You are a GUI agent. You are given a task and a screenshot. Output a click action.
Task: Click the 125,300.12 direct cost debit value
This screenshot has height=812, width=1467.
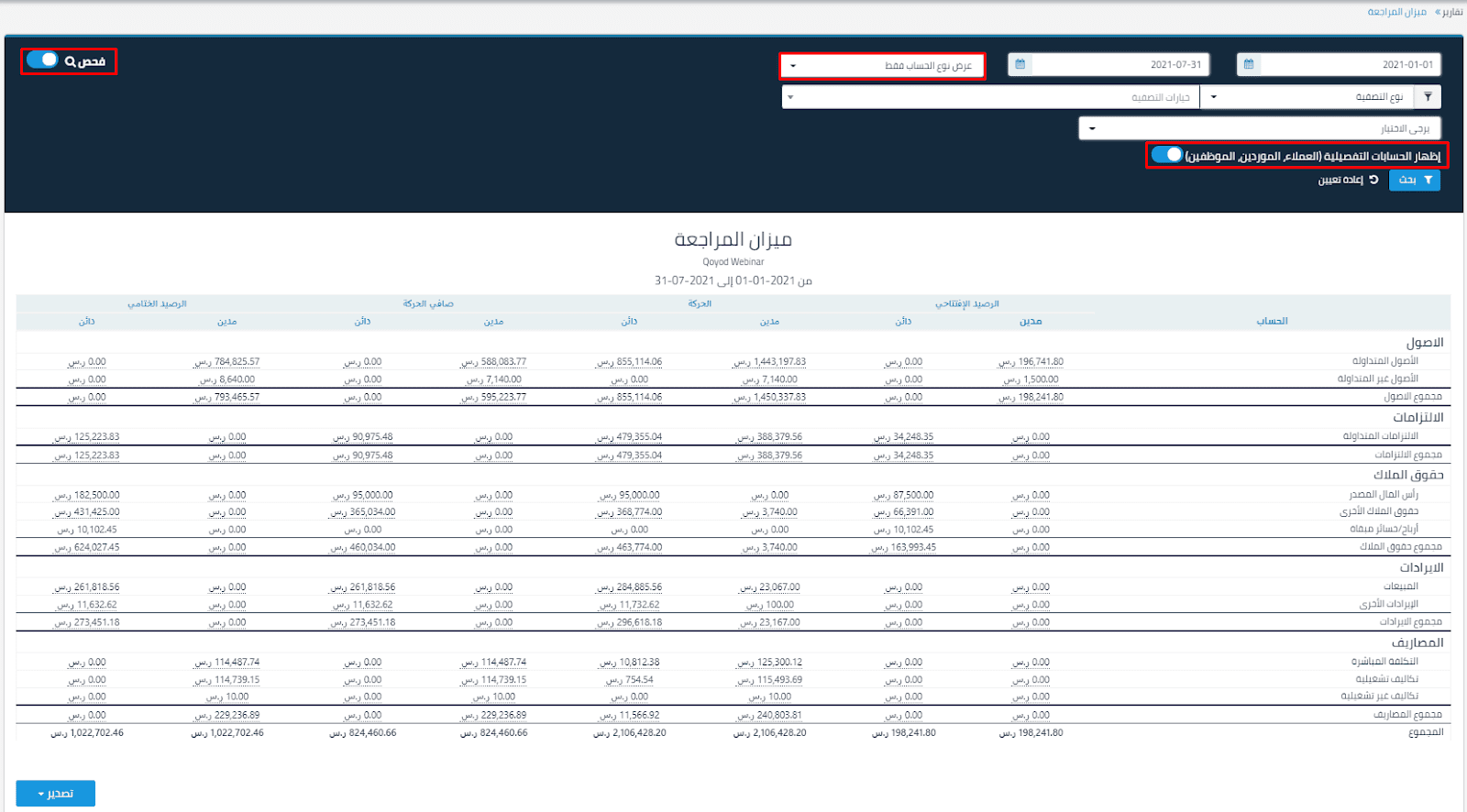(770, 663)
